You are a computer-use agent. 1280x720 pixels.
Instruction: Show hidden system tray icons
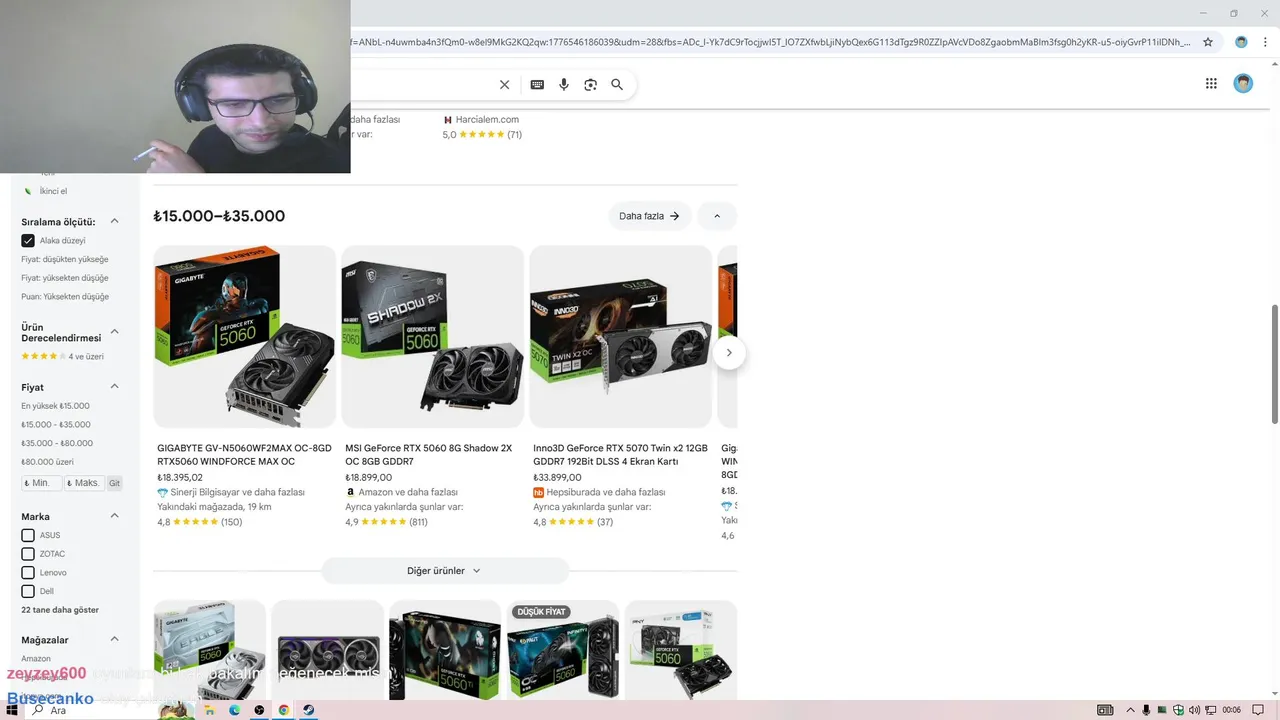(x=1130, y=710)
